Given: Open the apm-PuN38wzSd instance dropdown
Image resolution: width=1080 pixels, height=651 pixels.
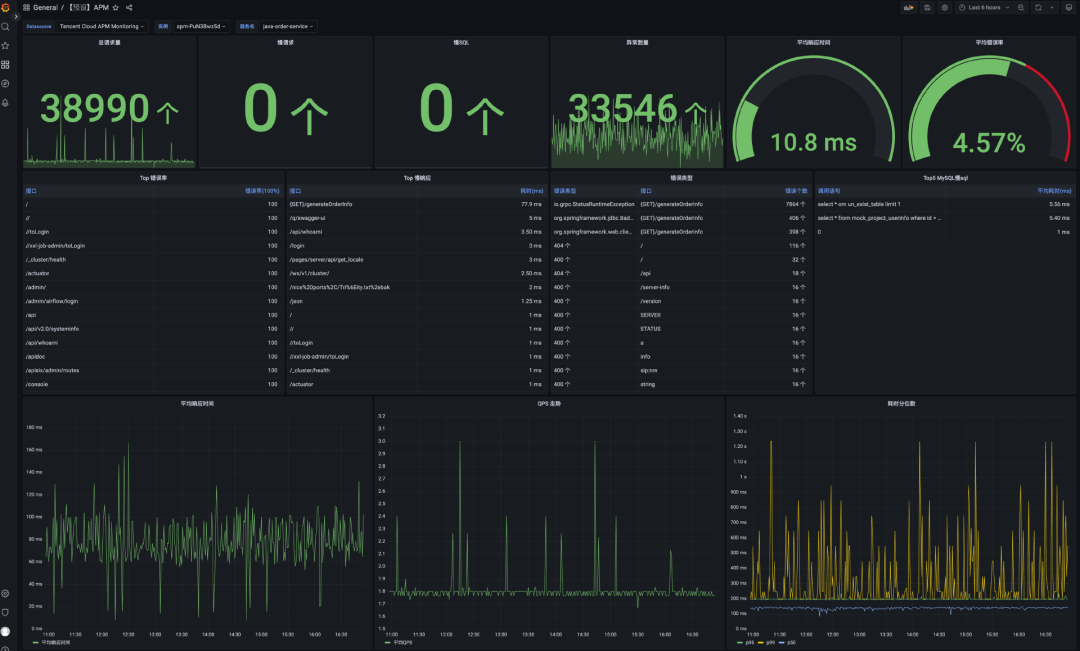Looking at the screenshot, I should point(200,26).
